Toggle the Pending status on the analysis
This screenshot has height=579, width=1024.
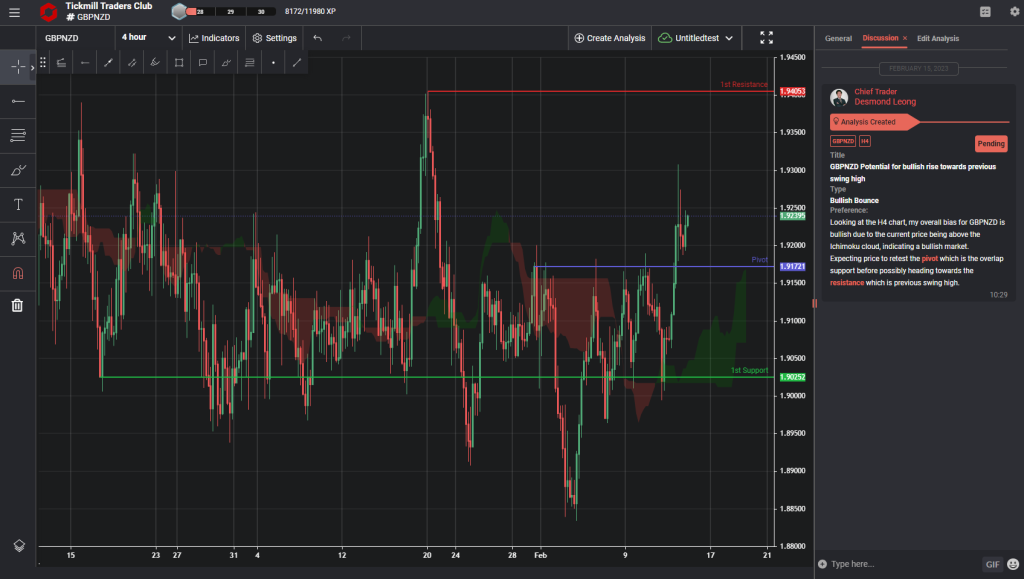tap(991, 143)
